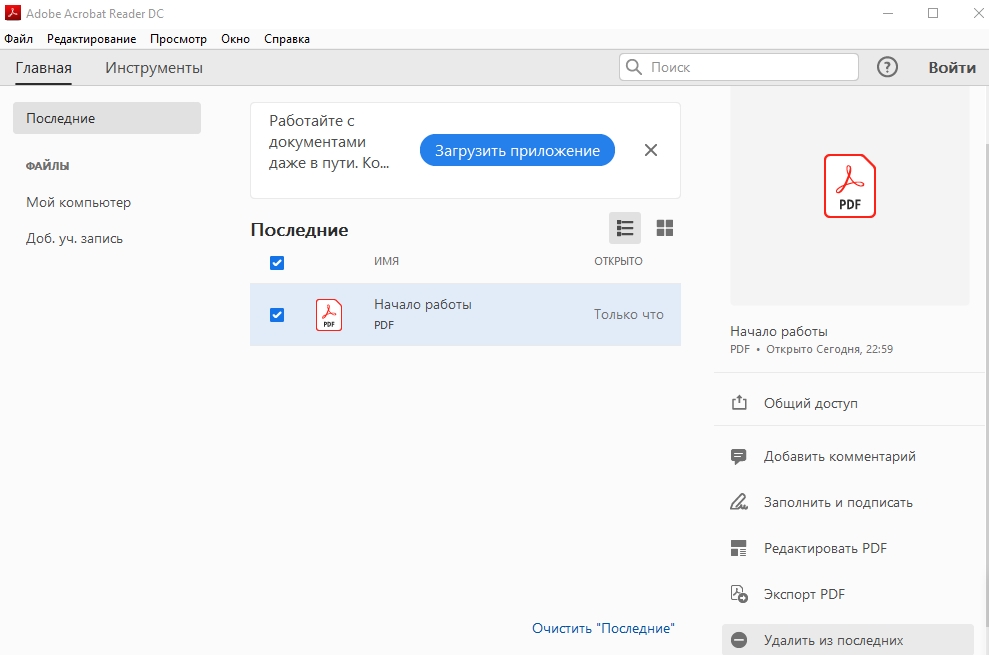Screen dimensions: 989x655
Task: Switch to the Главная tab
Action: click(44, 68)
